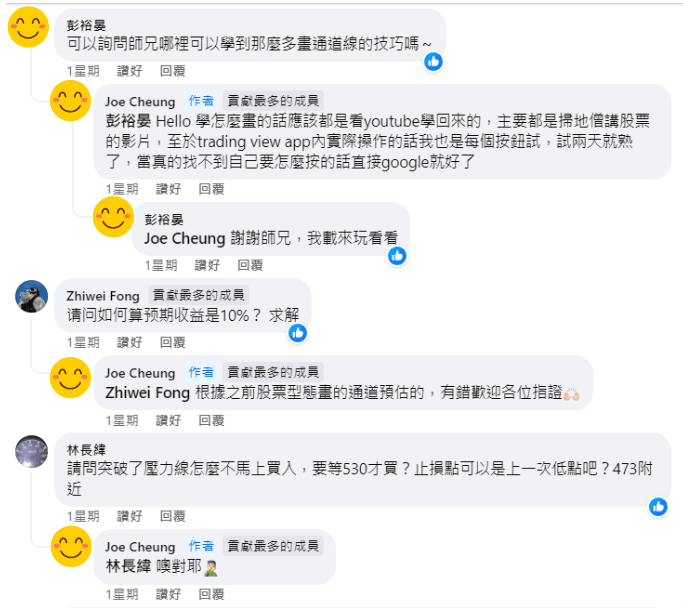Click the like reaction on 林長緯's comment
Viewport: 684px width, 608px height.
click(657, 506)
